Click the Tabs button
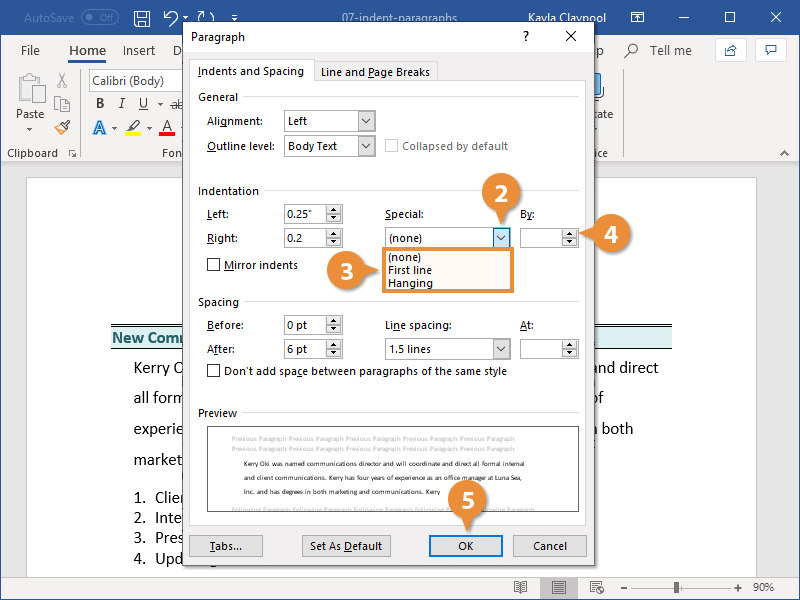 click(226, 546)
